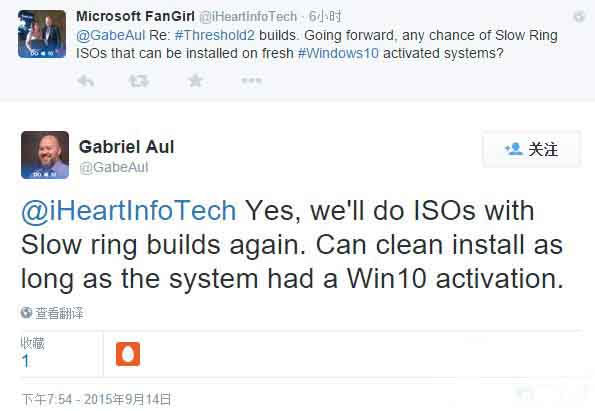
Task: Open the Microsoft FanGirl display name
Action: pos(135,16)
